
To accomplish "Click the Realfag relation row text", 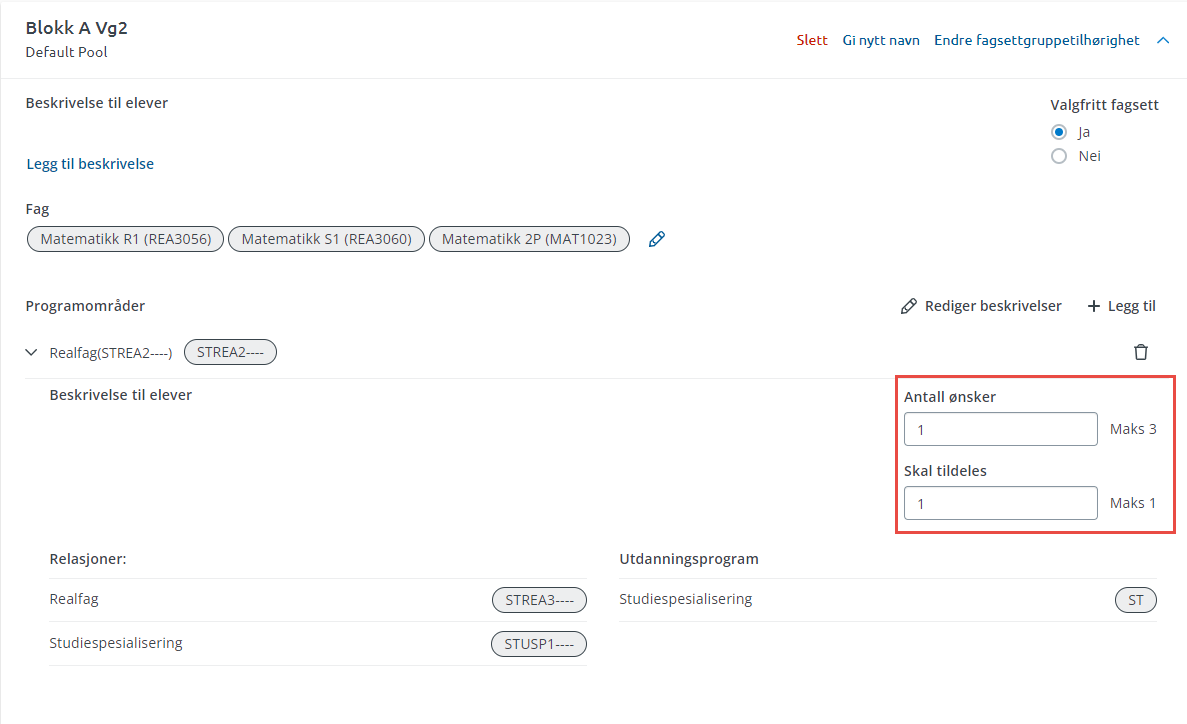I will [74, 599].
